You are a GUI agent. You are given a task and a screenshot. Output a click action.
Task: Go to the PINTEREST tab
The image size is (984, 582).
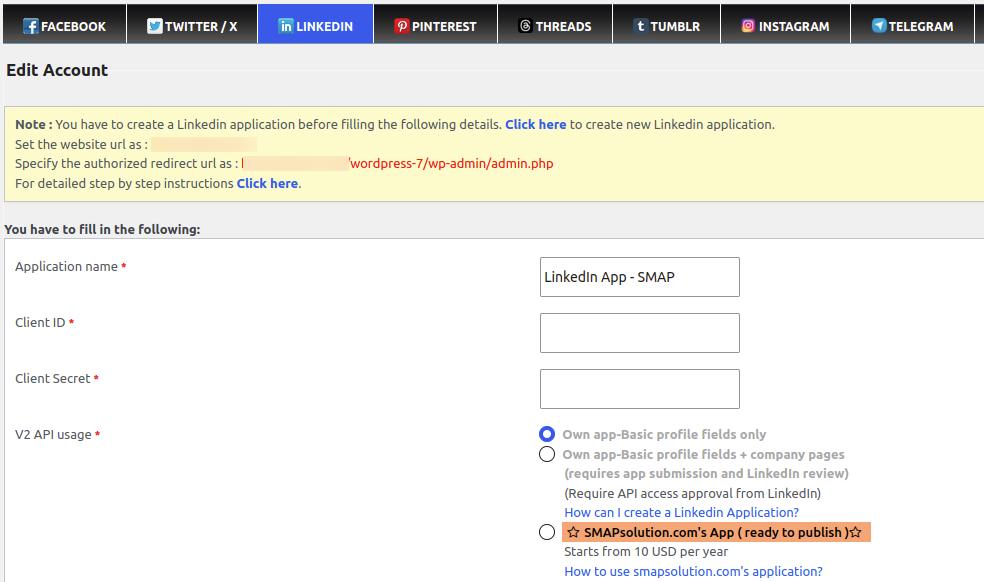436,24
